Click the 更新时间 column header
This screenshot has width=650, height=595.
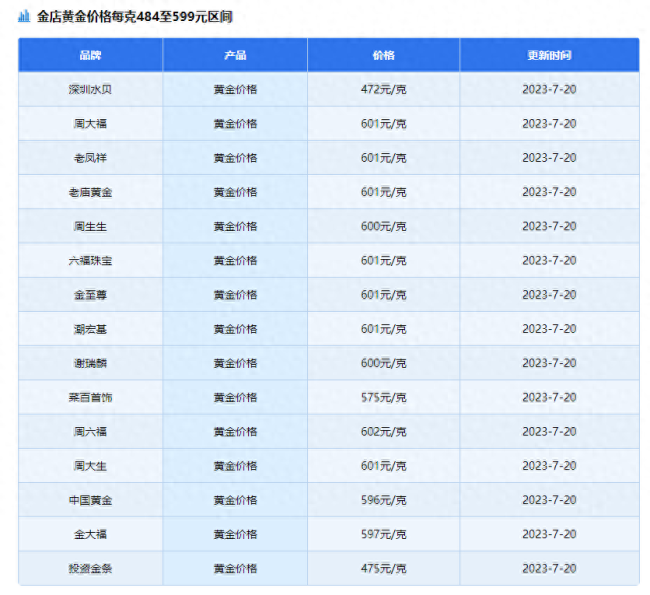point(549,55)
